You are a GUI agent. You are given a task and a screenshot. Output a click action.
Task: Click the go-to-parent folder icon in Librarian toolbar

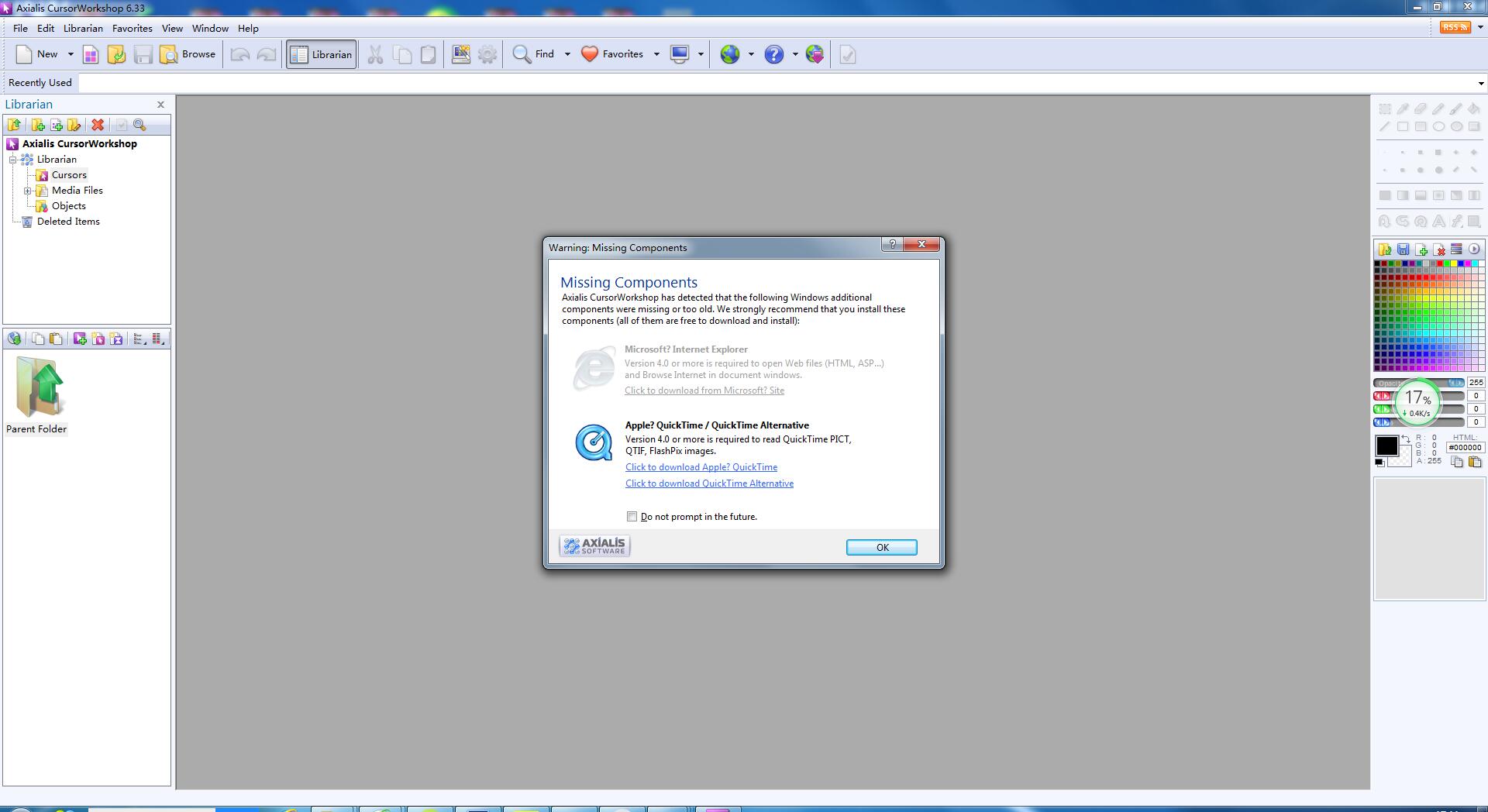14,125
